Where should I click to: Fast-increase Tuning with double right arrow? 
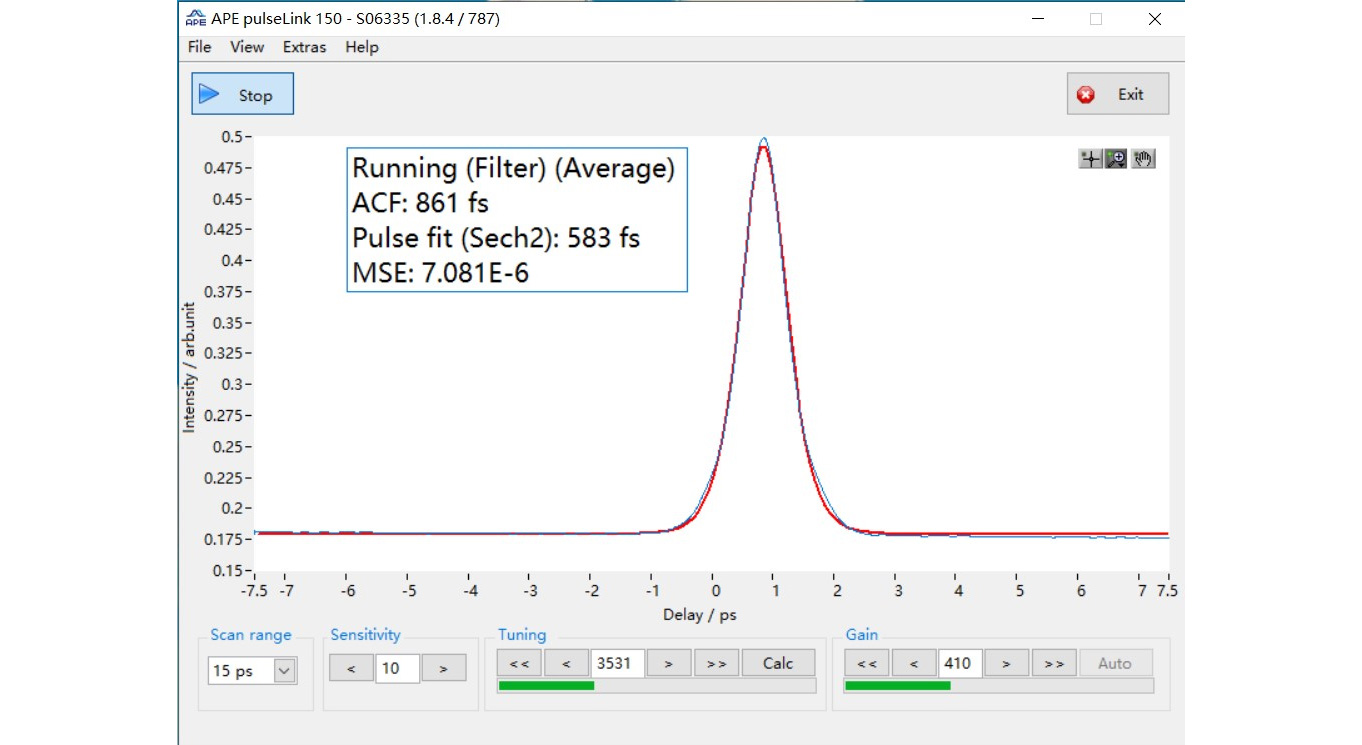click(716, 663)
